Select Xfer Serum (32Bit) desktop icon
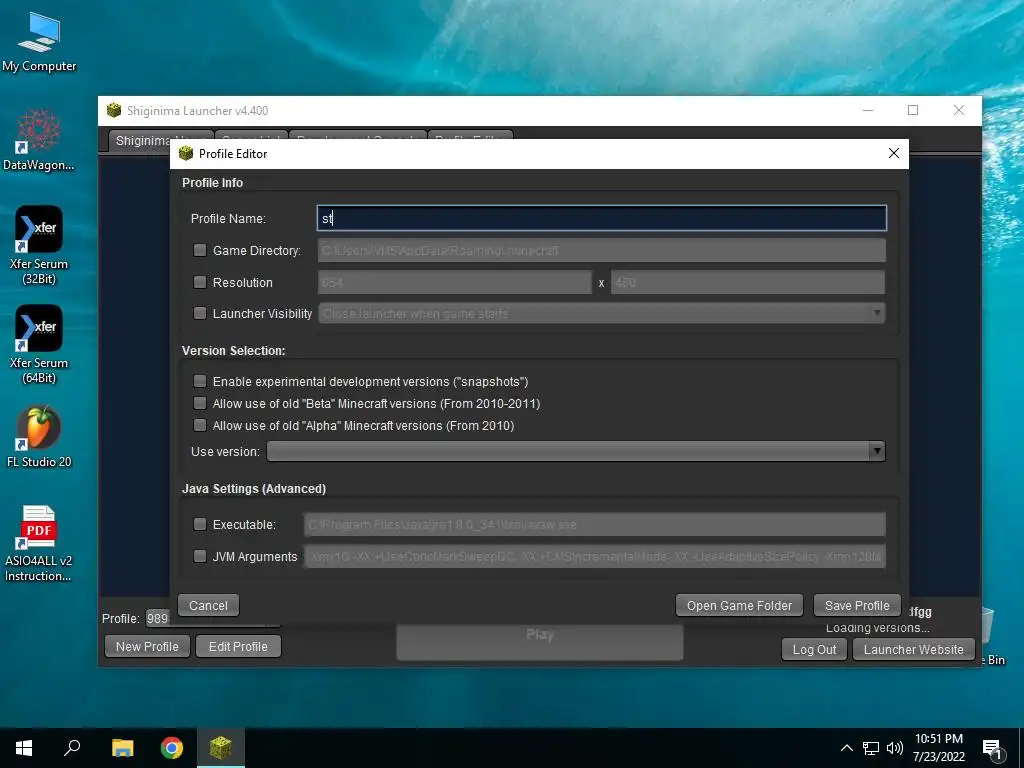Viewport: 1024px width, 768px height. pyautogui.click(x=39, y=245)
